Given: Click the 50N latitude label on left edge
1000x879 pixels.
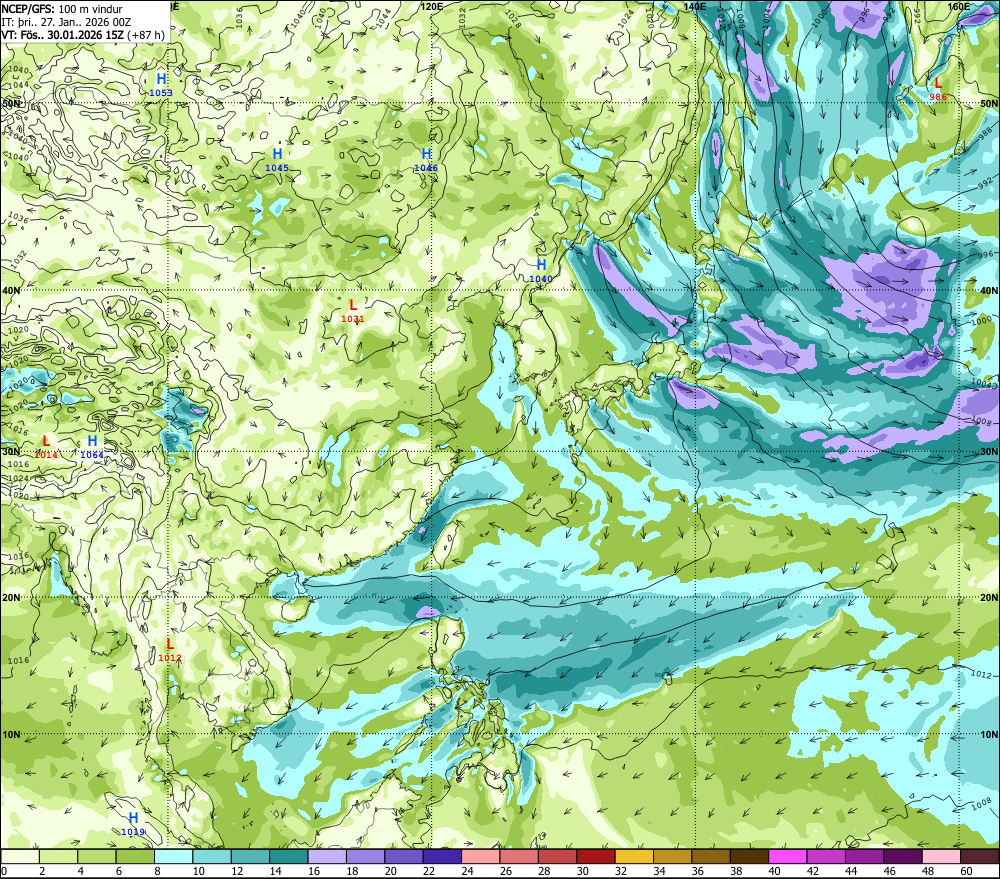Looking at the screenshot, I should click(11, 103).
